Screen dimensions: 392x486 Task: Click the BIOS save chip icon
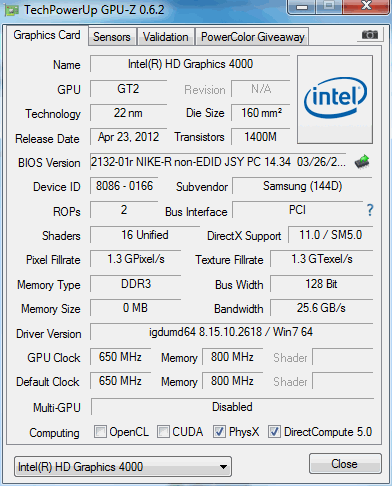pyautogui.click(x=362, y=162)
